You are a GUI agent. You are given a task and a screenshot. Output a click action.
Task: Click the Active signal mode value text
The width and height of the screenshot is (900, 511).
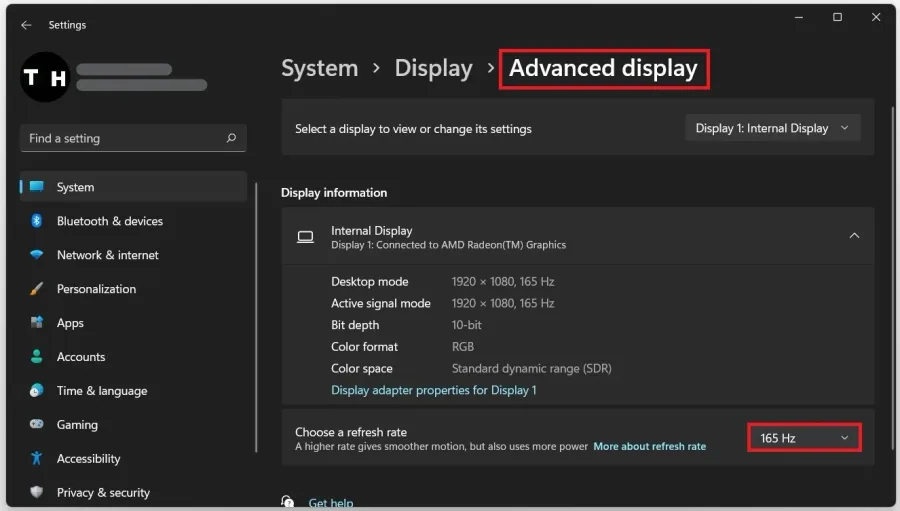[x=503, y=303]
